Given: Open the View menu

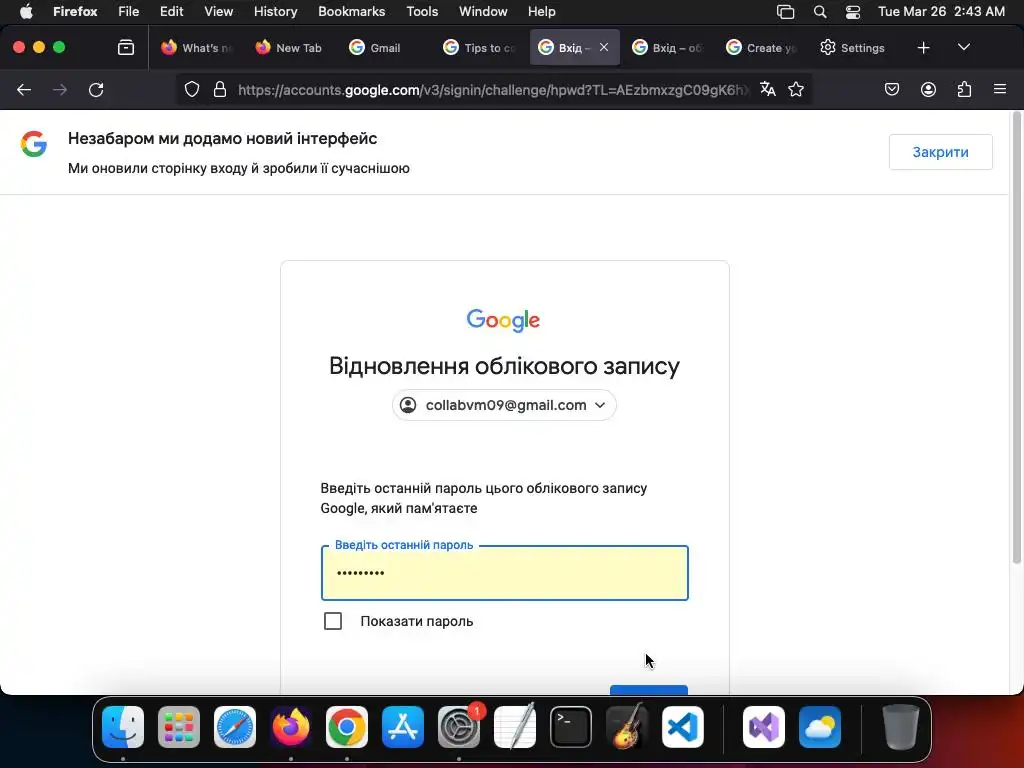Looking at the screenshot, I should coord(219,12).
